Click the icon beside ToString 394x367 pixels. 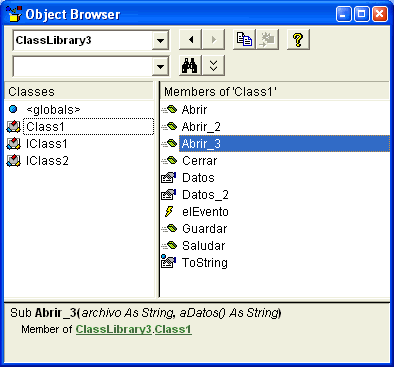coord(169,261)
